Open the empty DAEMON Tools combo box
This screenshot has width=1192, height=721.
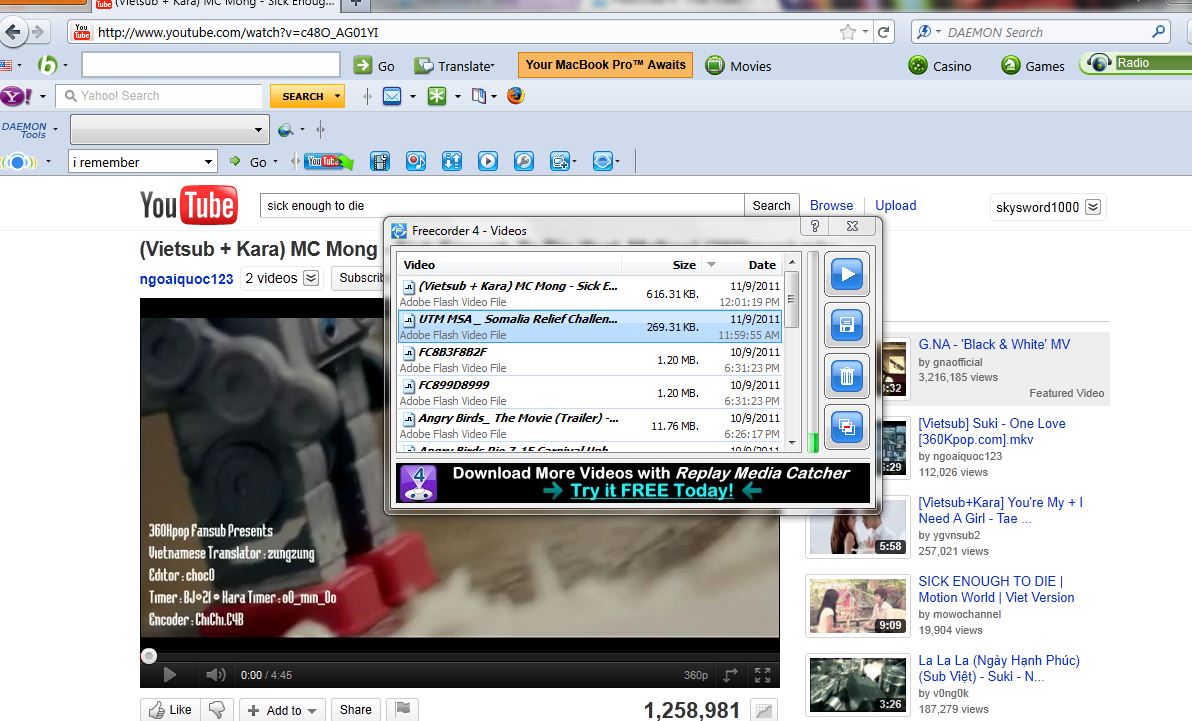coord(258,130)
